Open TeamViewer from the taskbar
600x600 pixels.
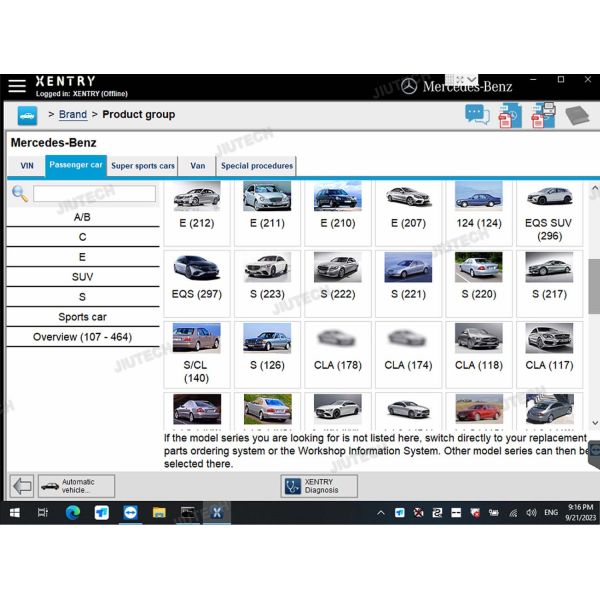click(130, 513)
